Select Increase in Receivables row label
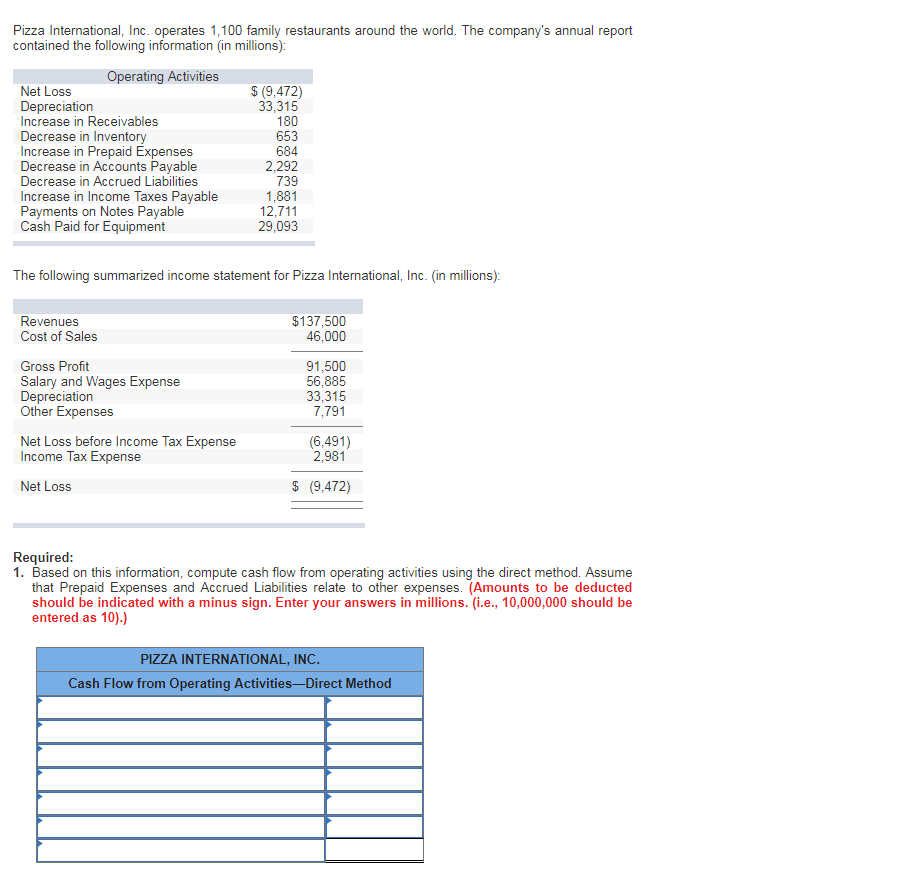Viewport: 903px width, 876px height. (x=89, y=122)
